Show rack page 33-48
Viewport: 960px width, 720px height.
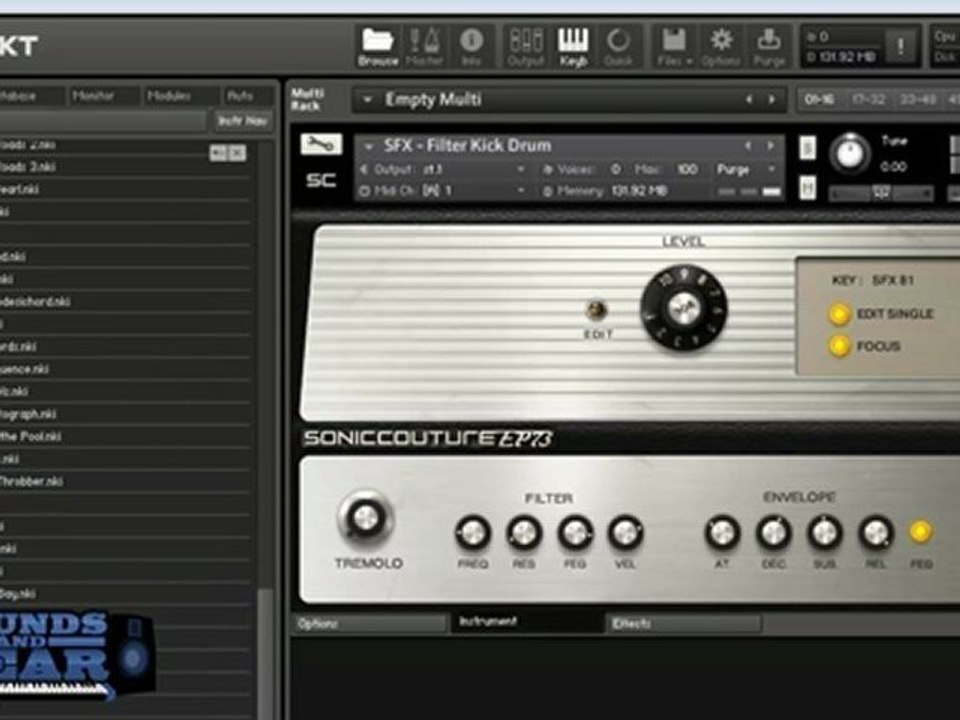click(918, 99)
